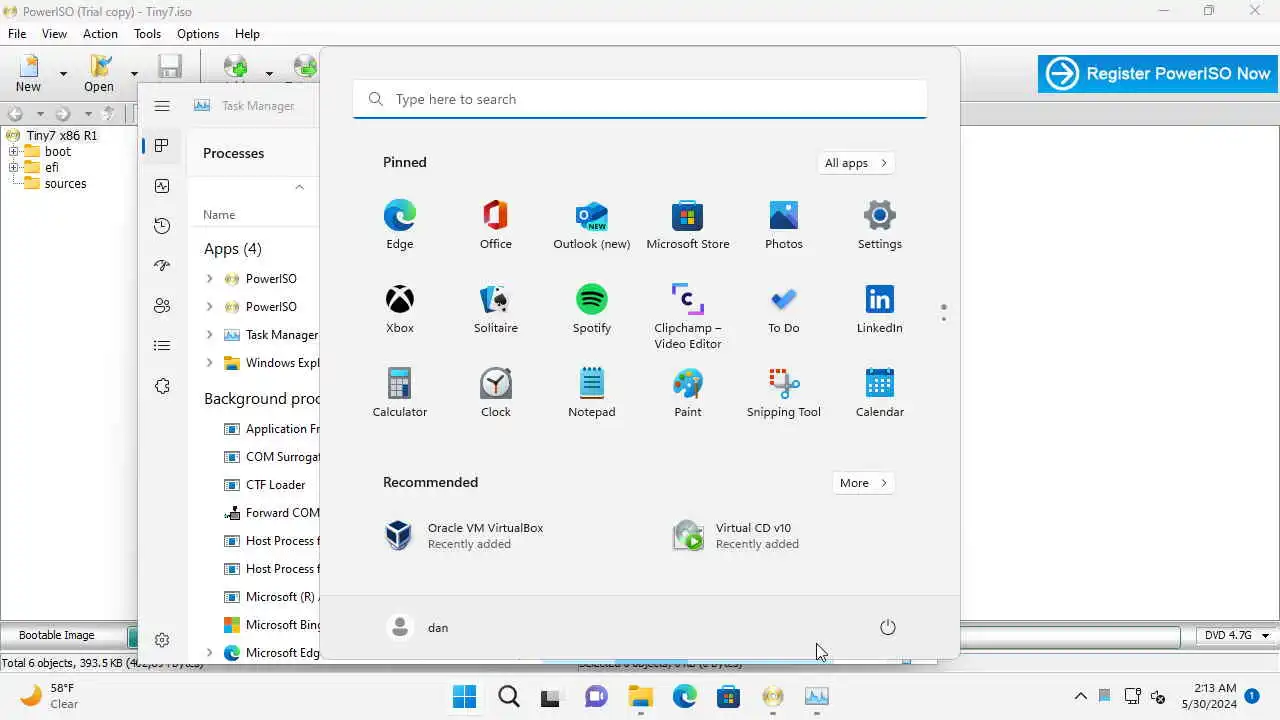The image size is (1280, 720).
Task: Open Virtual CD v10 recommended item
Action: click(x=737, y=535)
